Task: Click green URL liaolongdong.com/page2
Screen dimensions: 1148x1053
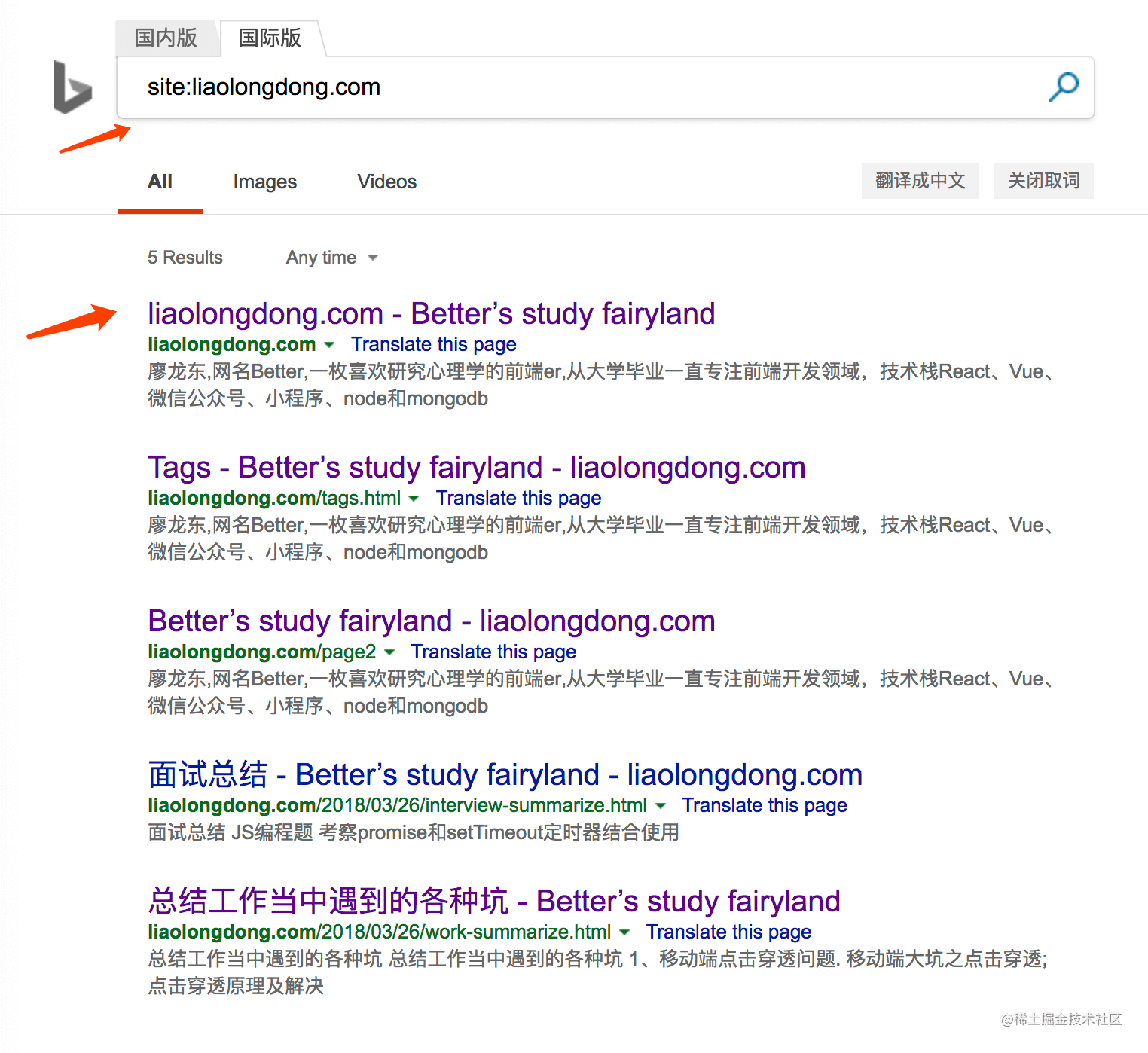Action: point(261,652)
